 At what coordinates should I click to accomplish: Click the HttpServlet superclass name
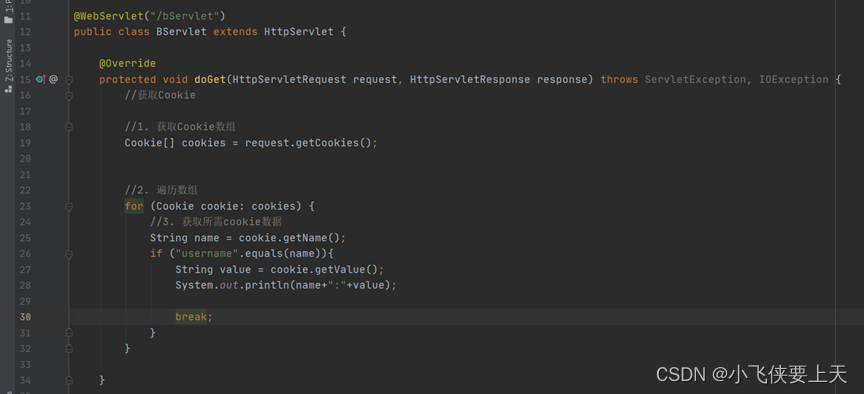pos(299,32)
